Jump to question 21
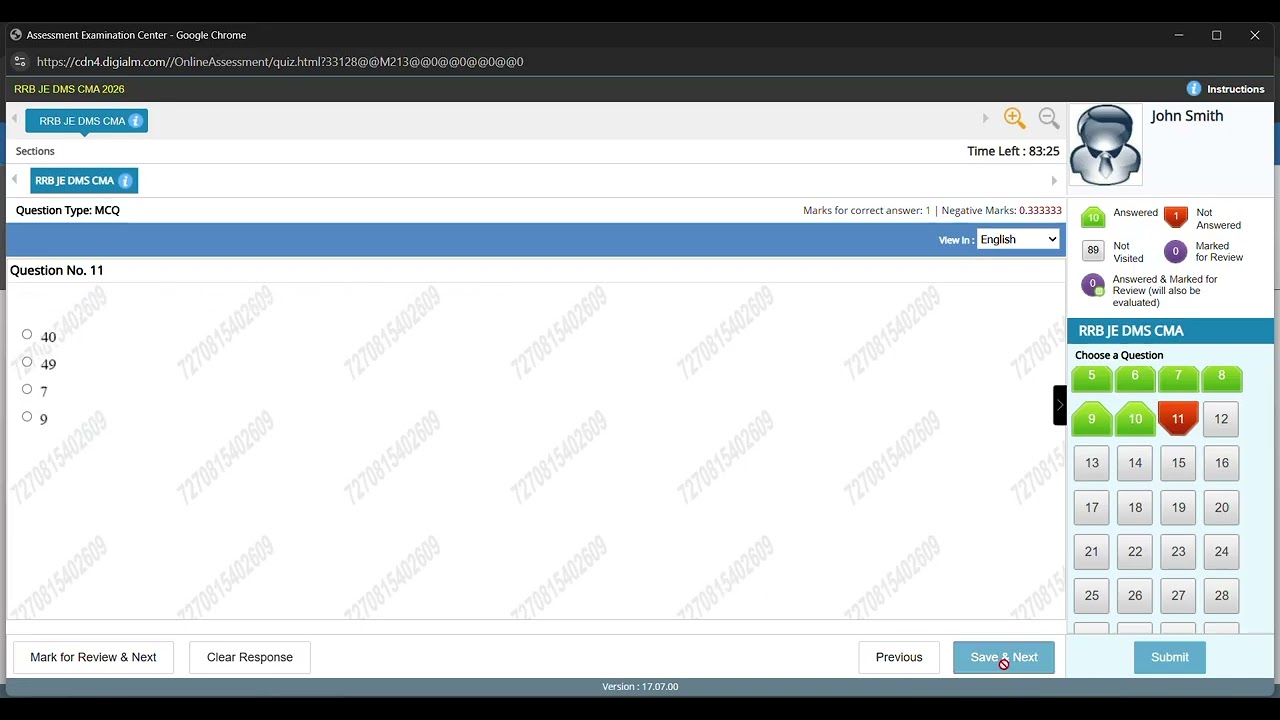The height and width of the screenshot is (720, 1280). tap(1092, 551)
